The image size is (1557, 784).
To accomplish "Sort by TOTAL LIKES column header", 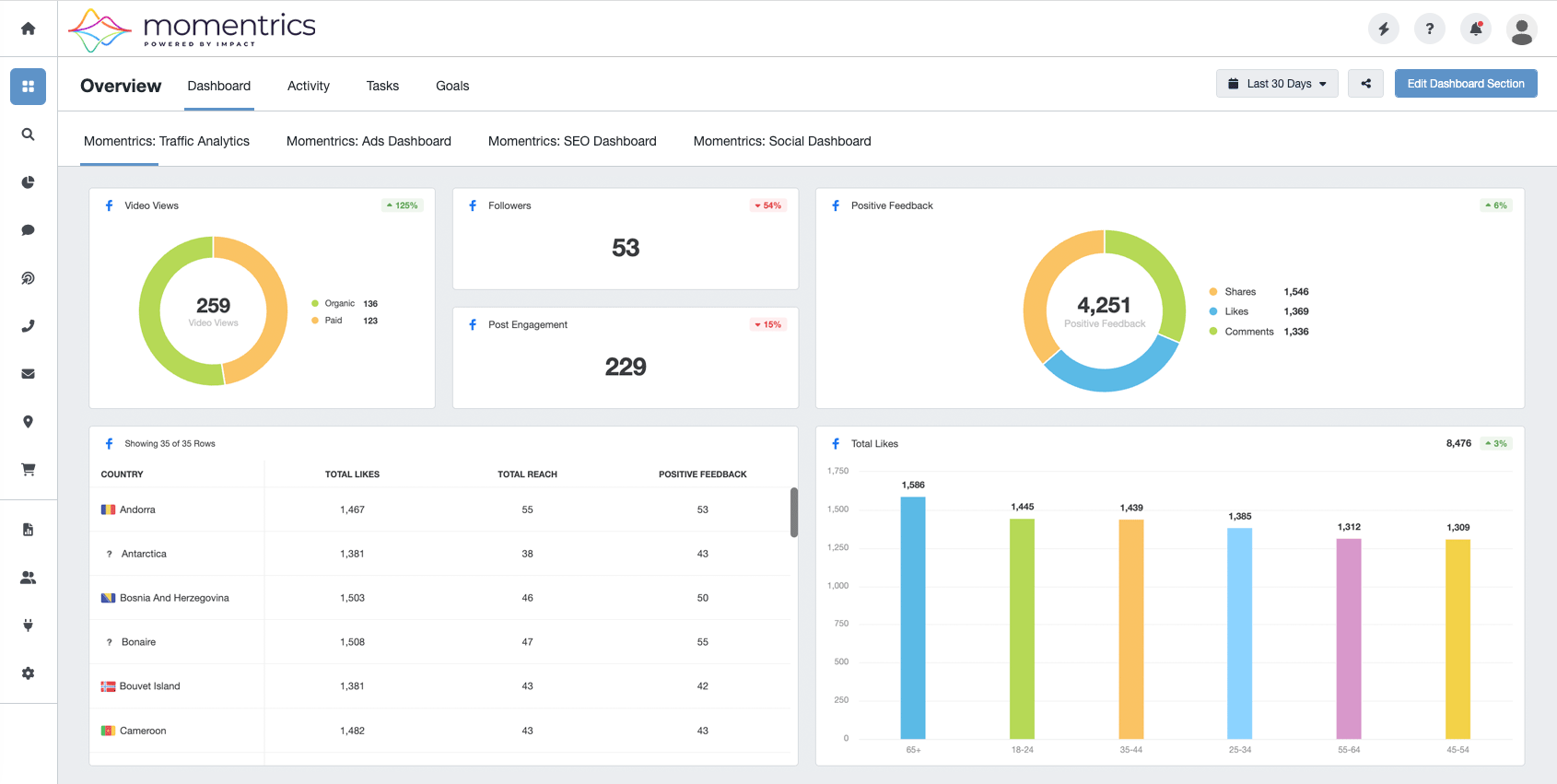I will tap(352, 474).
